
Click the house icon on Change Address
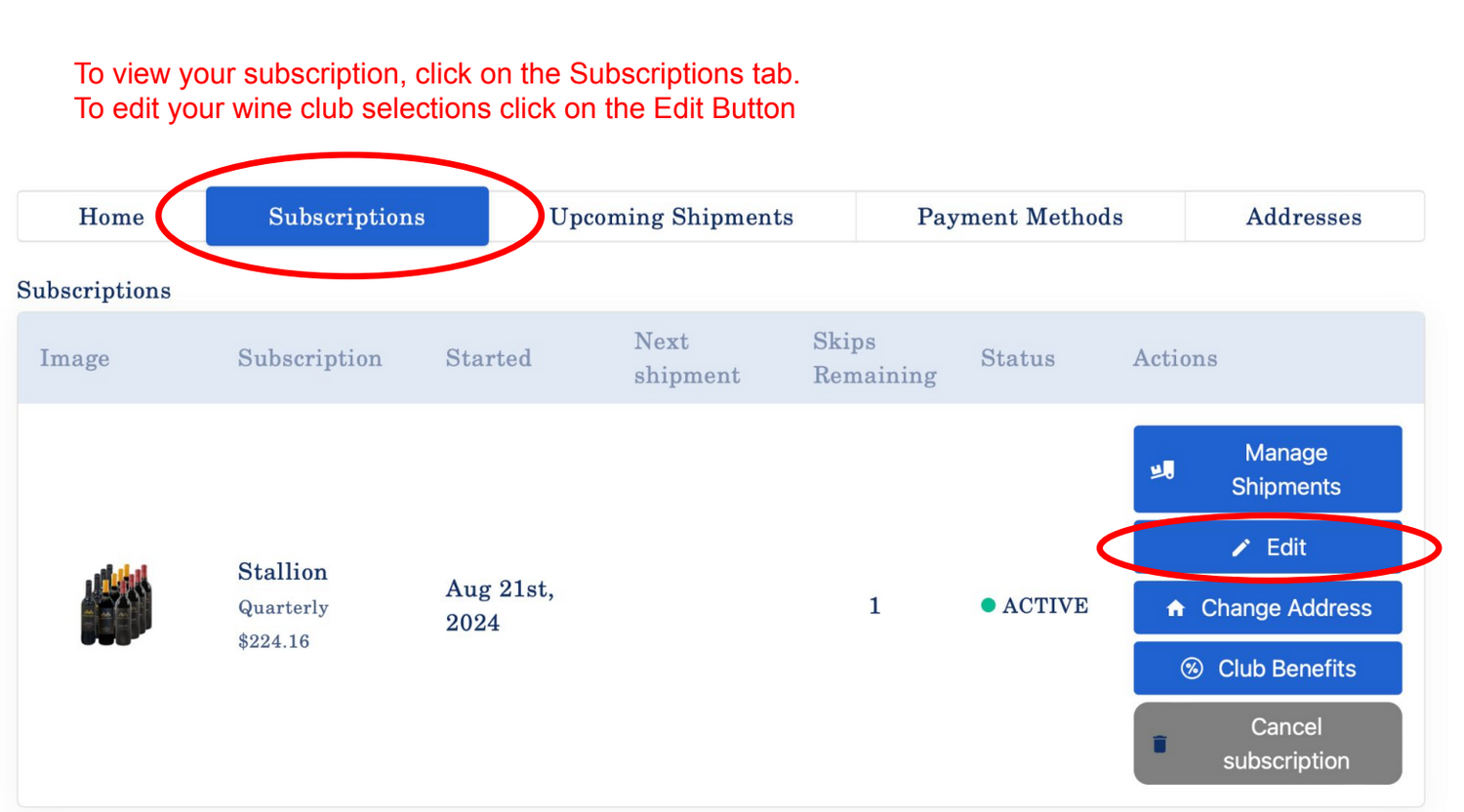click(x=1175, y=609)
